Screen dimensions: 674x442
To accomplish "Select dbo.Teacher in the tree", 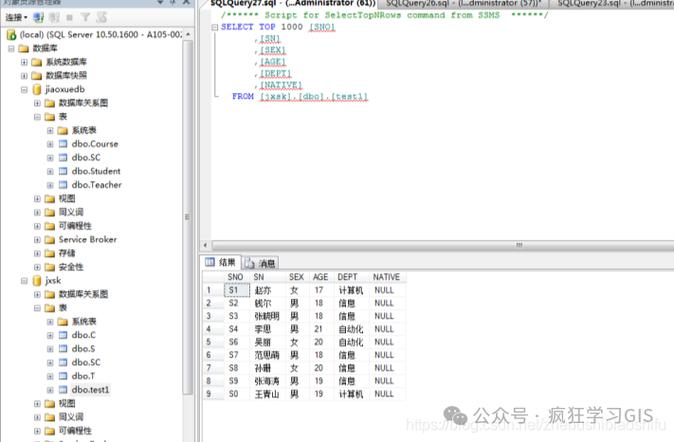I will coord(96,185).
